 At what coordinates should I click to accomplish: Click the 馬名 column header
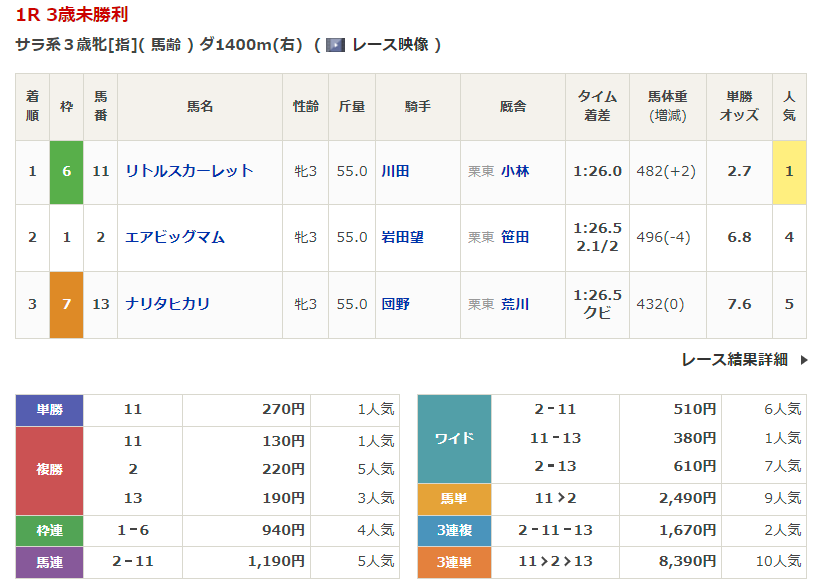[199, 106]
